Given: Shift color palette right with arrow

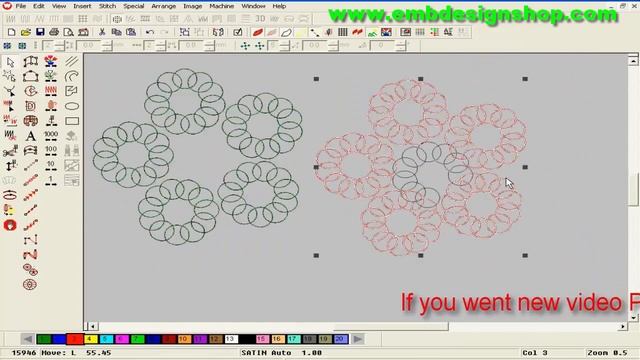Looking at the screenshot, I should pos(358,339).
